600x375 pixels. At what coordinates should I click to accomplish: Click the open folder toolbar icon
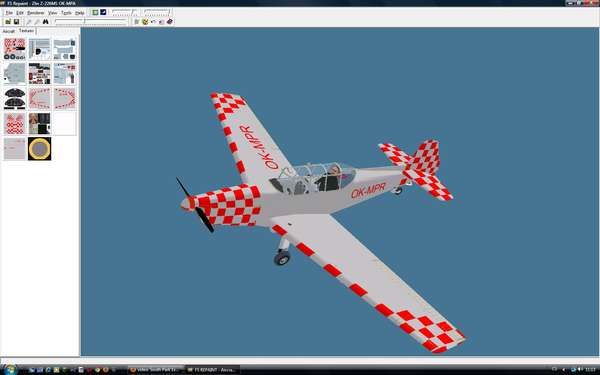(8, 22)
